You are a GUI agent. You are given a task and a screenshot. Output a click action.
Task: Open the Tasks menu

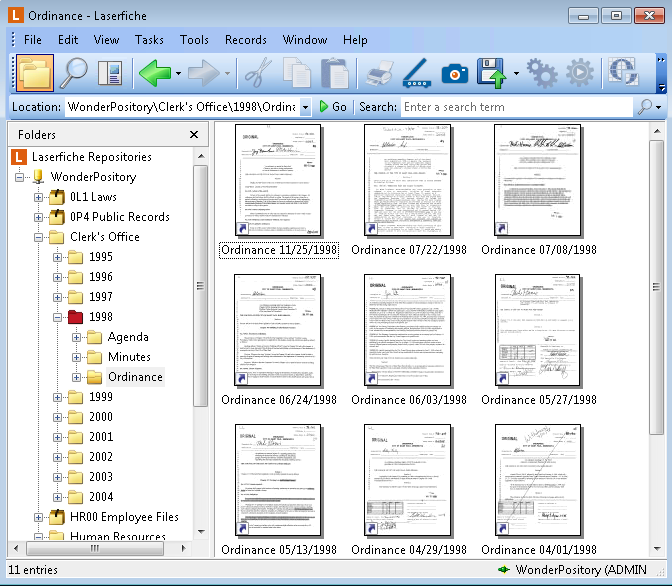149,40
